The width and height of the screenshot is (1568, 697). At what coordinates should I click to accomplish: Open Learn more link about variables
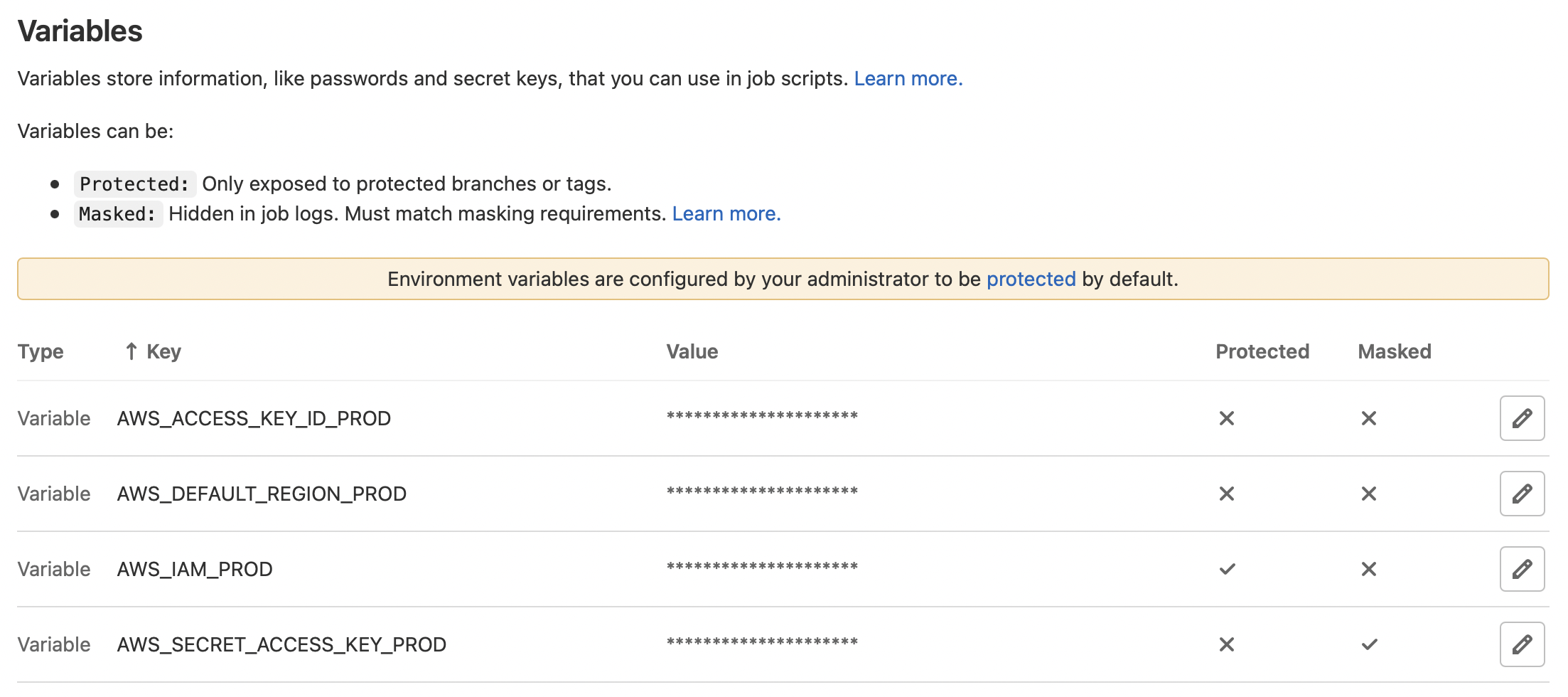(908, 78)
